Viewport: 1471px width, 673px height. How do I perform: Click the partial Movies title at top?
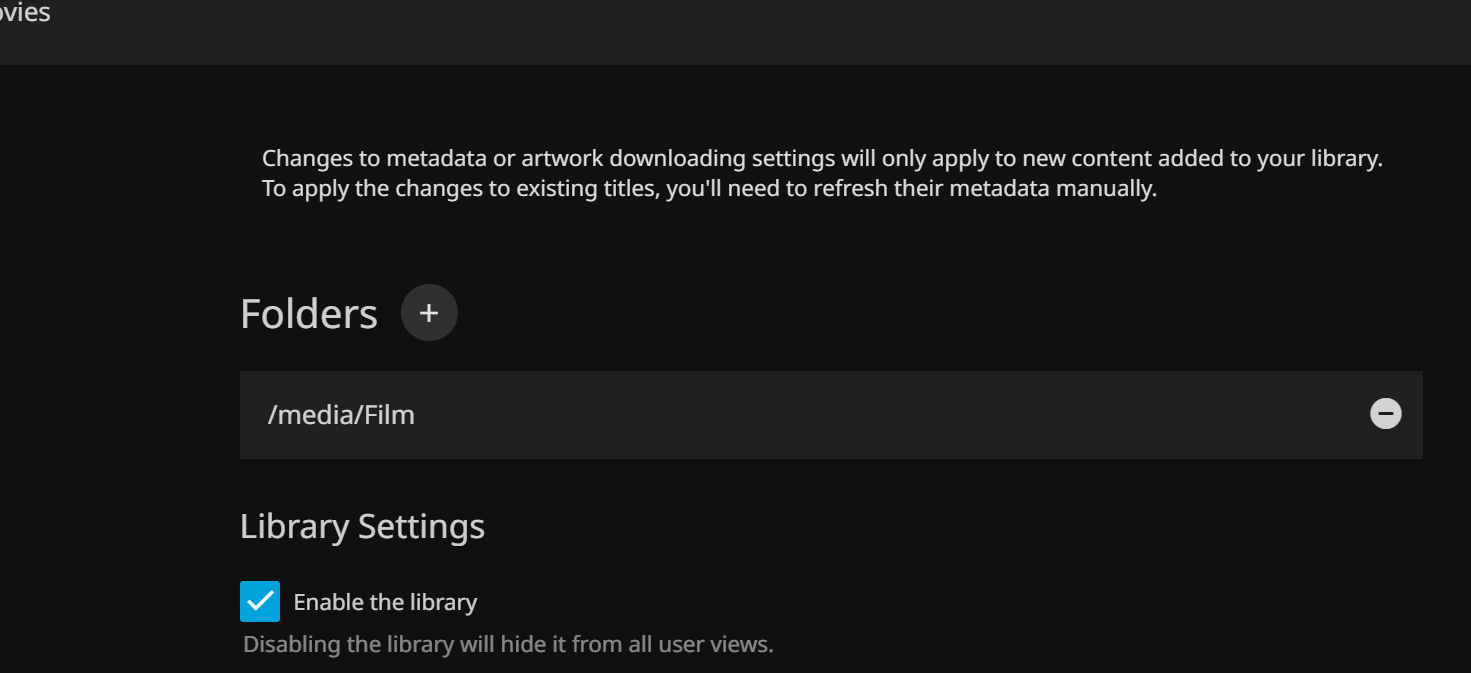24,14
